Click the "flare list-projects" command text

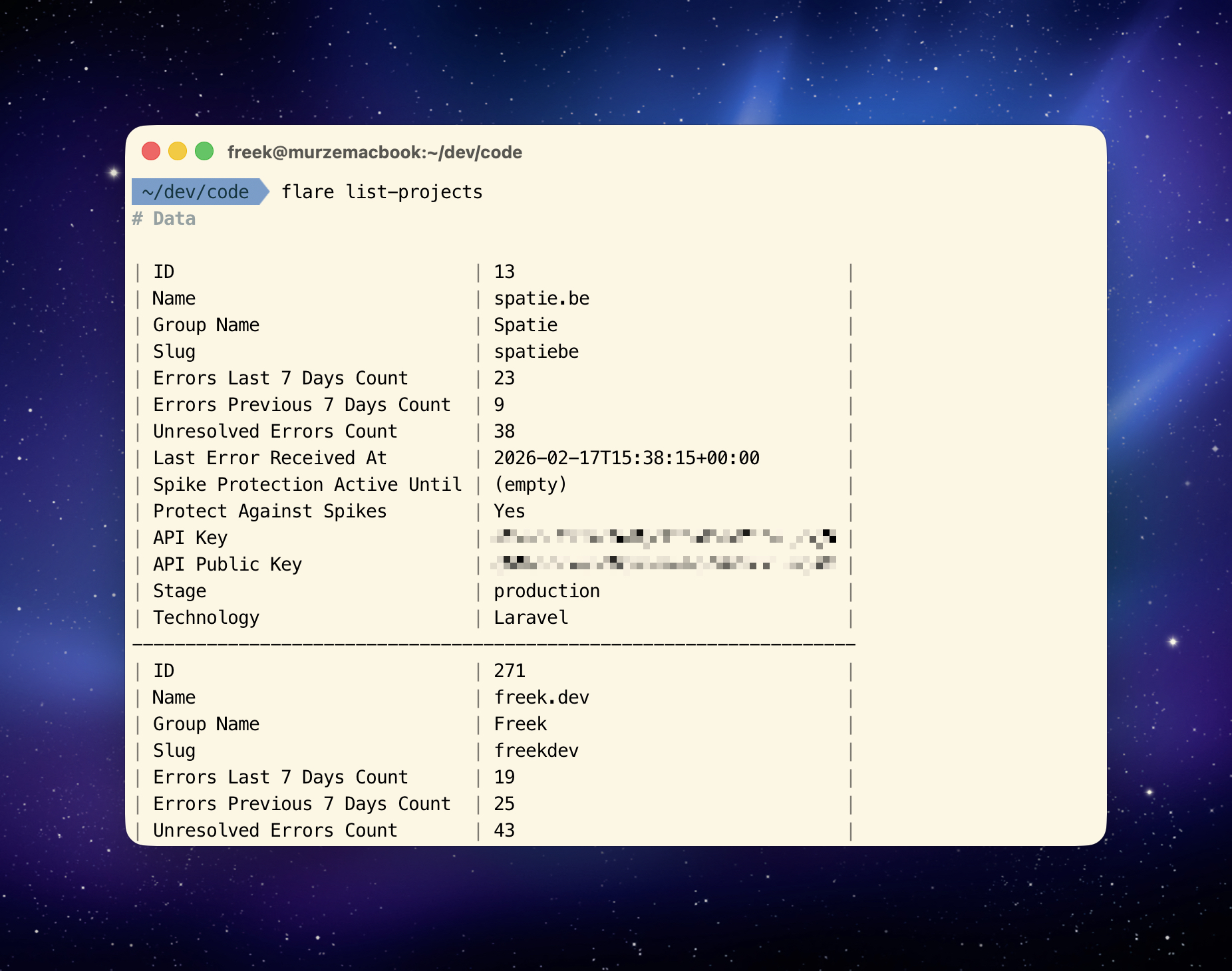tap(382, 192)
